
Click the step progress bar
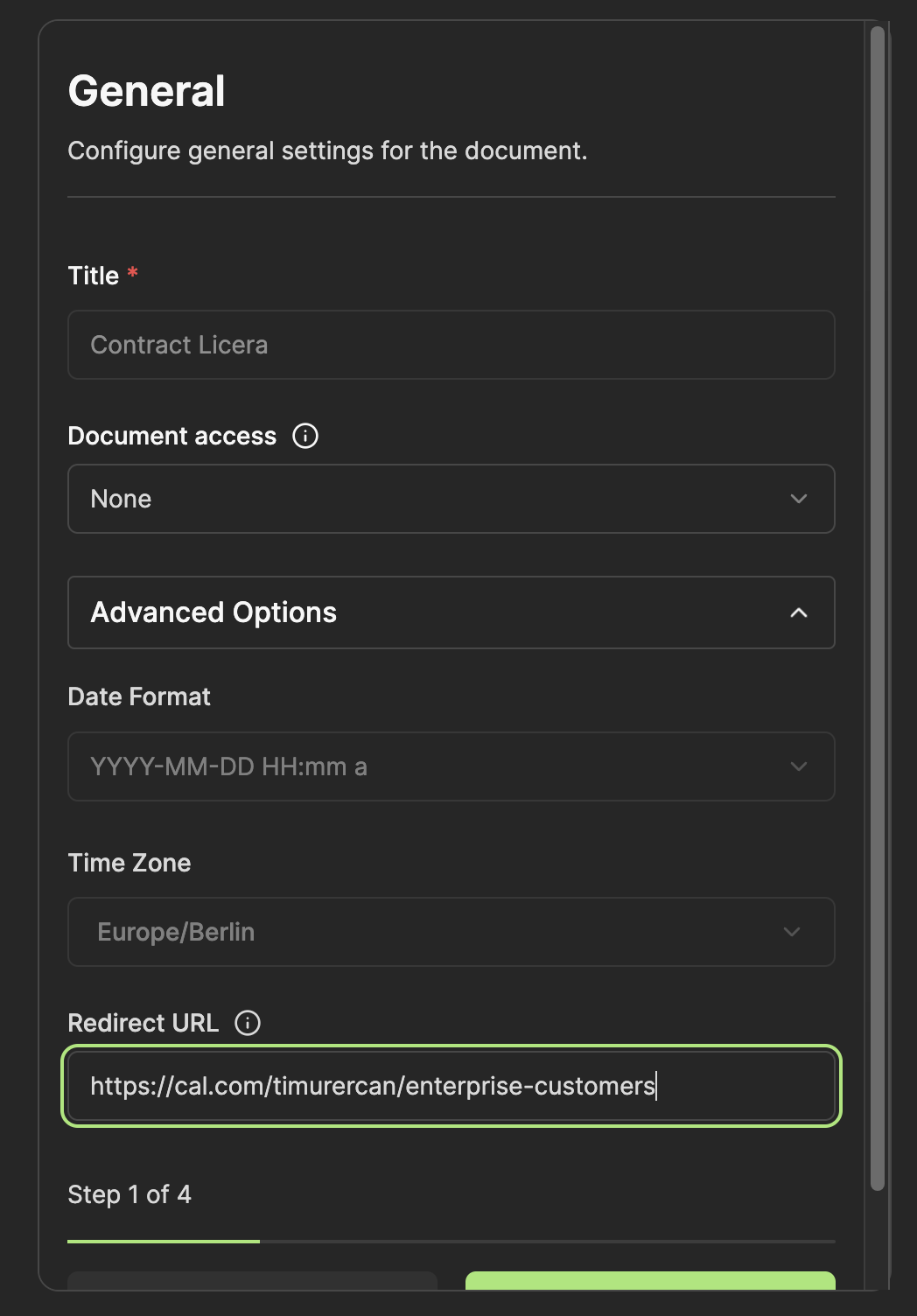(451, 1241)
